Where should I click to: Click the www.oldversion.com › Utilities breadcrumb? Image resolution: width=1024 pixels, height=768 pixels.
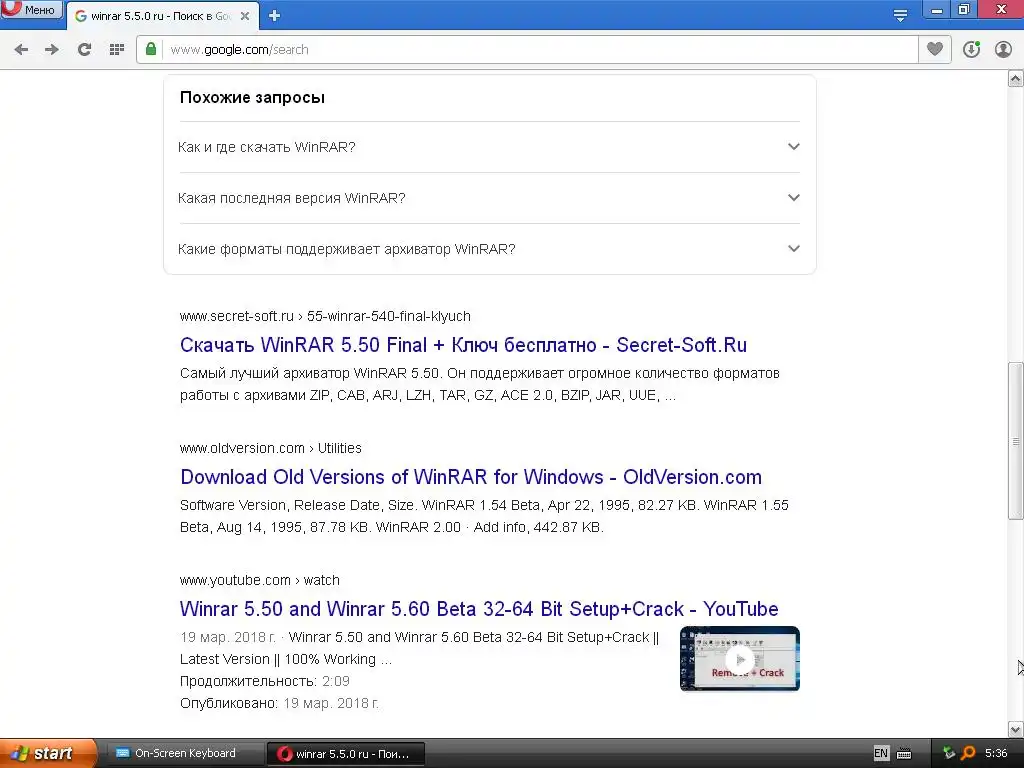[x=270, y=448]
